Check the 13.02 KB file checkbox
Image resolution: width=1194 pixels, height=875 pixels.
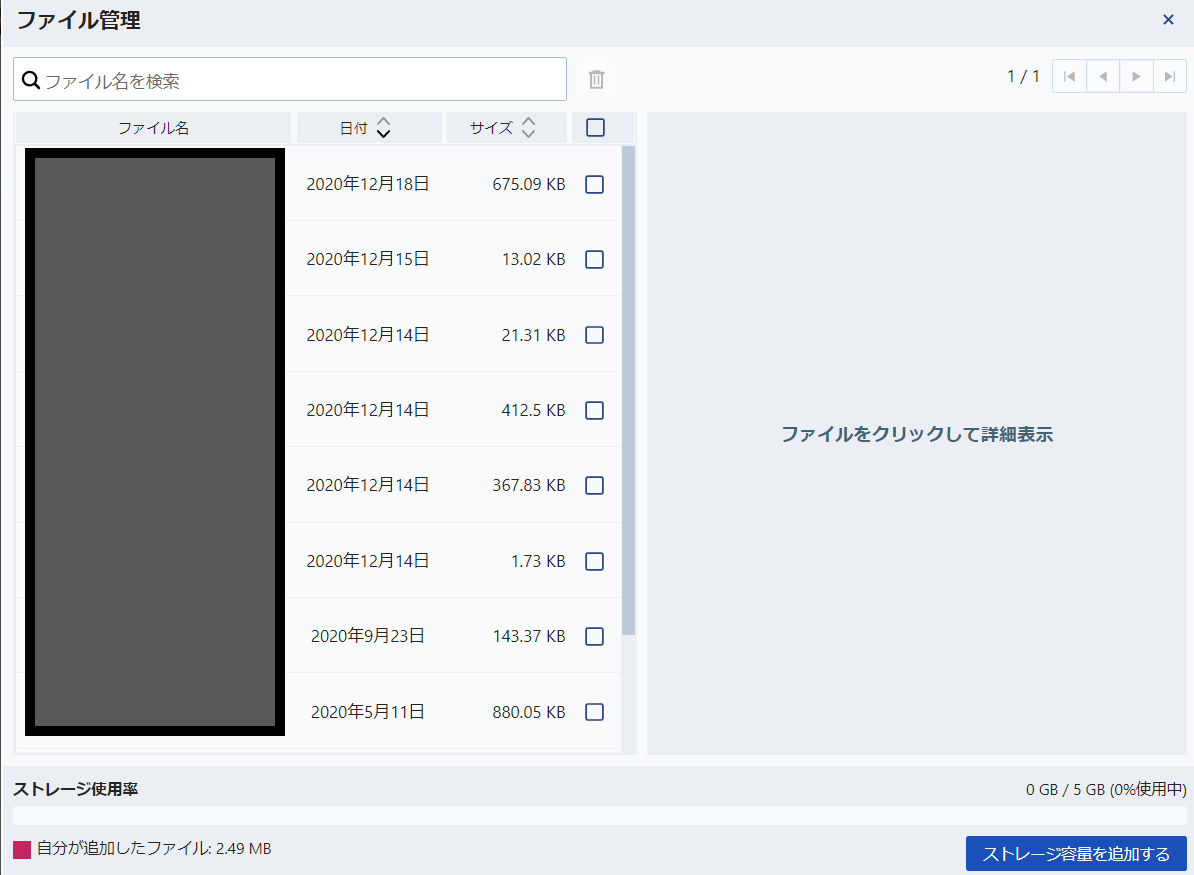(x=594, y=259)
